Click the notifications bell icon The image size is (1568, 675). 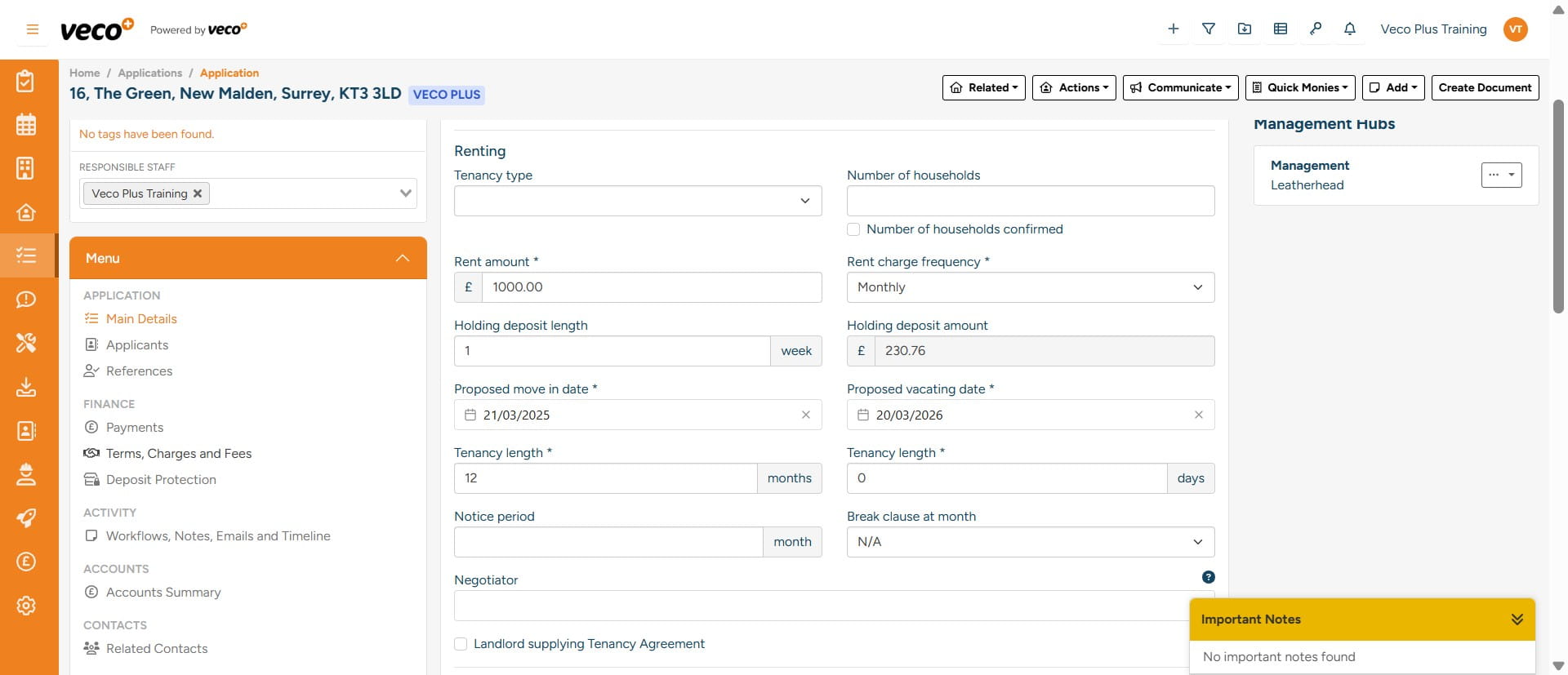click(x=1350, y=29)
